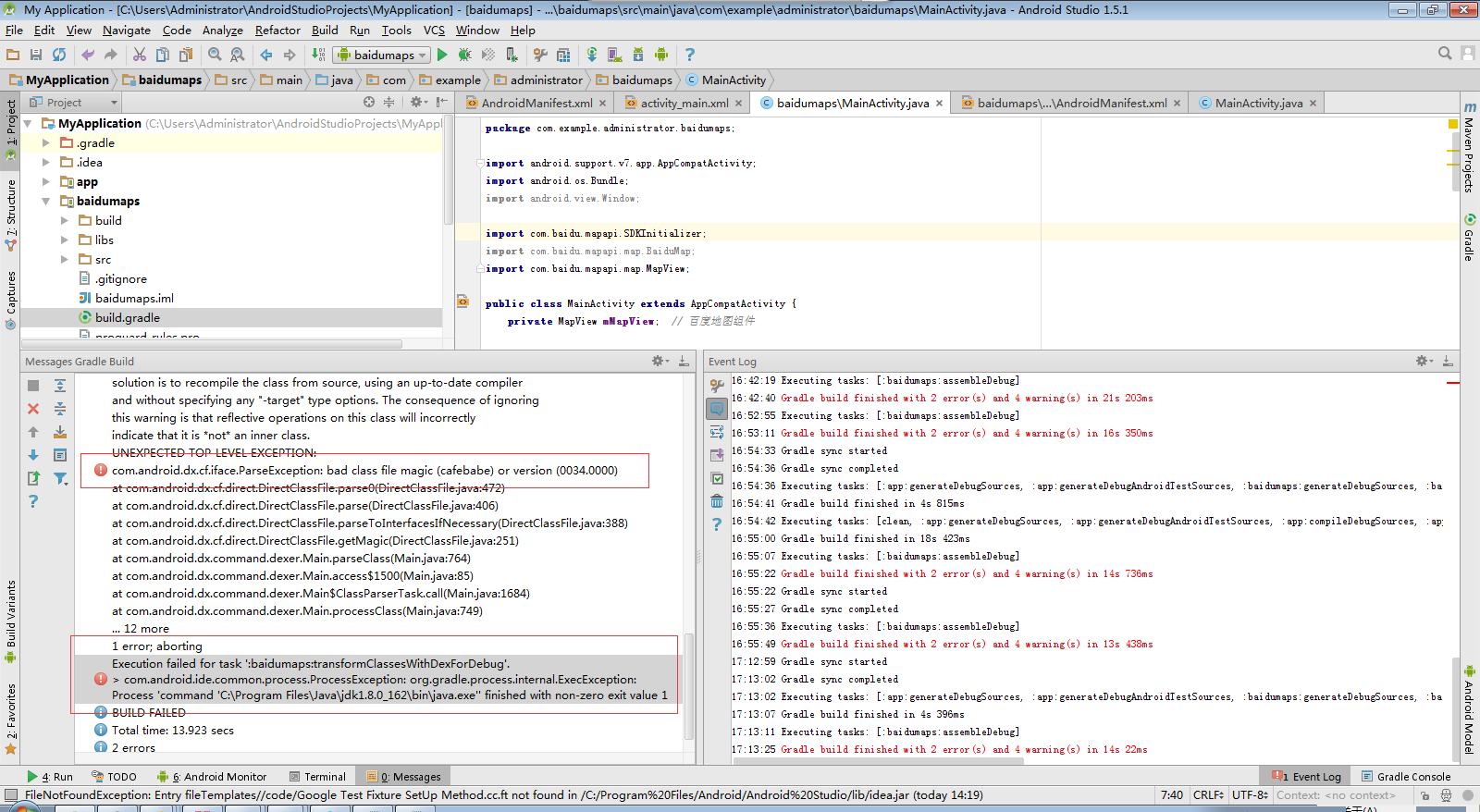Click the Attach debugger to Android process icon
The width and height of the screenshot is (1480, 812).
pyautogui.click(x=512, y=55)
